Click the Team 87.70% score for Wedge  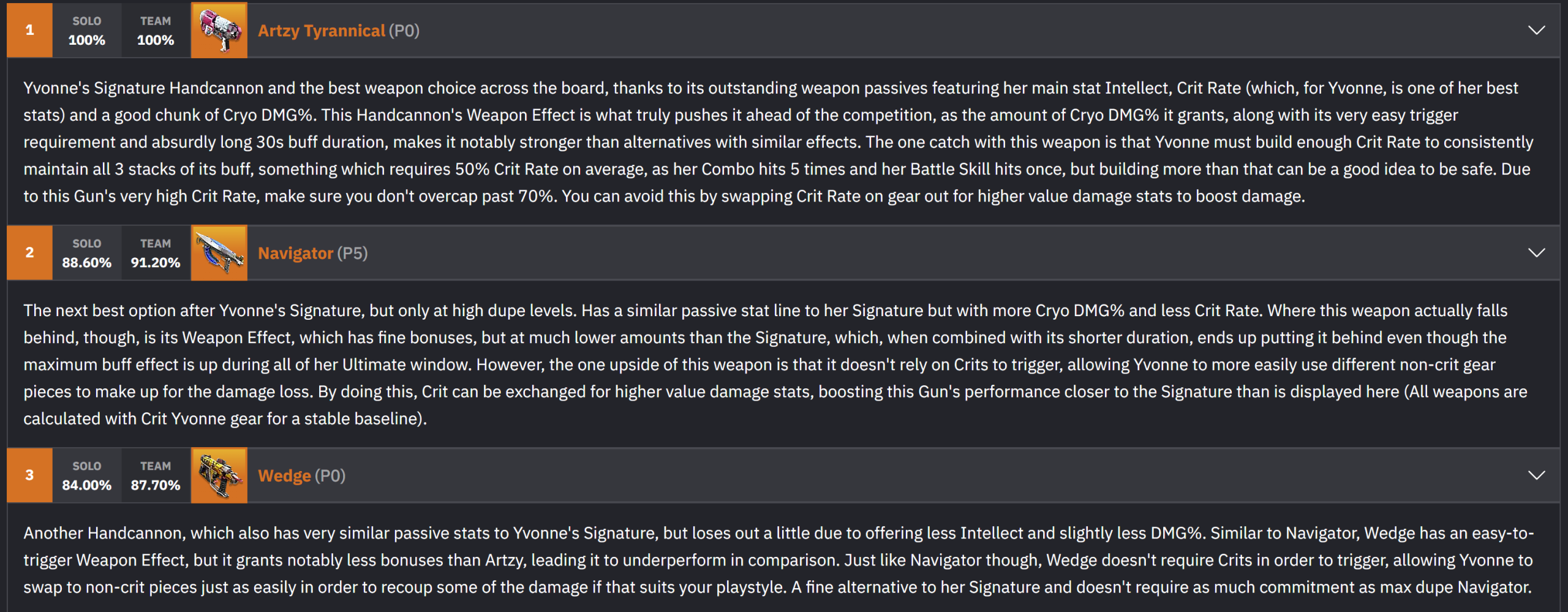[156, 475]
